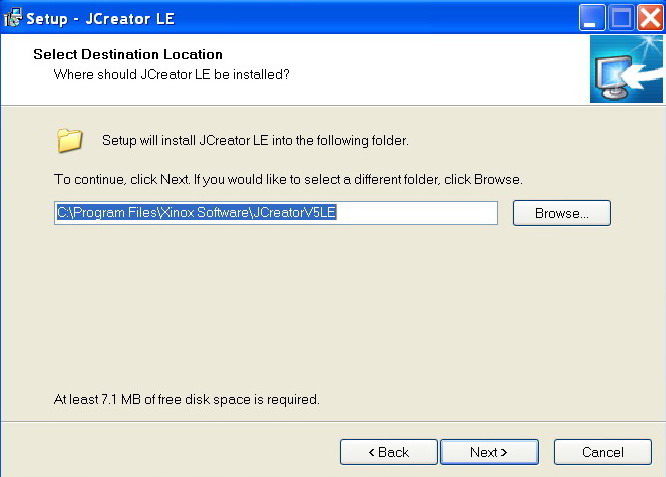The width and height of the screenshot is (666, 477).
Task: Click the yellow folder icon
Action: tap(69, 140)
